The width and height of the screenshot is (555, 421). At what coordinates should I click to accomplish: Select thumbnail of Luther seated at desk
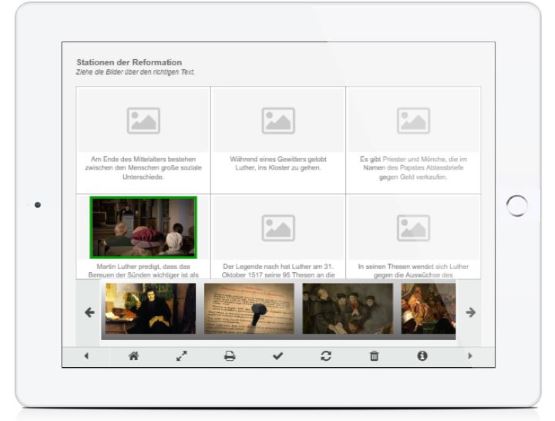point(150,308)
